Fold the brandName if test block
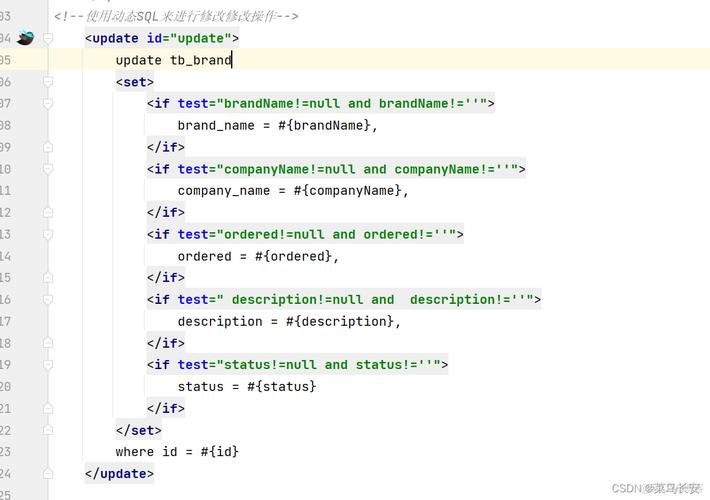 pos(48,104)
